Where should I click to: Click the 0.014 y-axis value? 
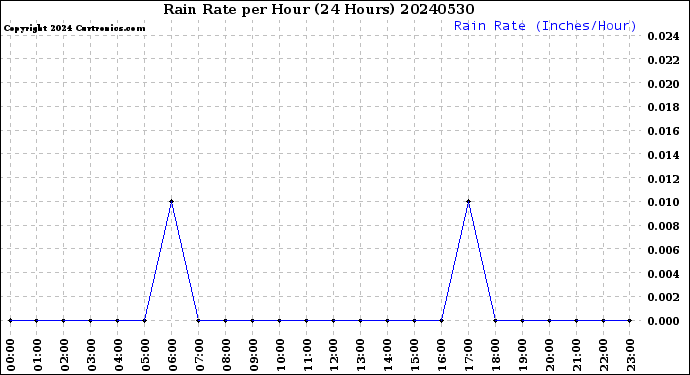click(x=663, y=155)
